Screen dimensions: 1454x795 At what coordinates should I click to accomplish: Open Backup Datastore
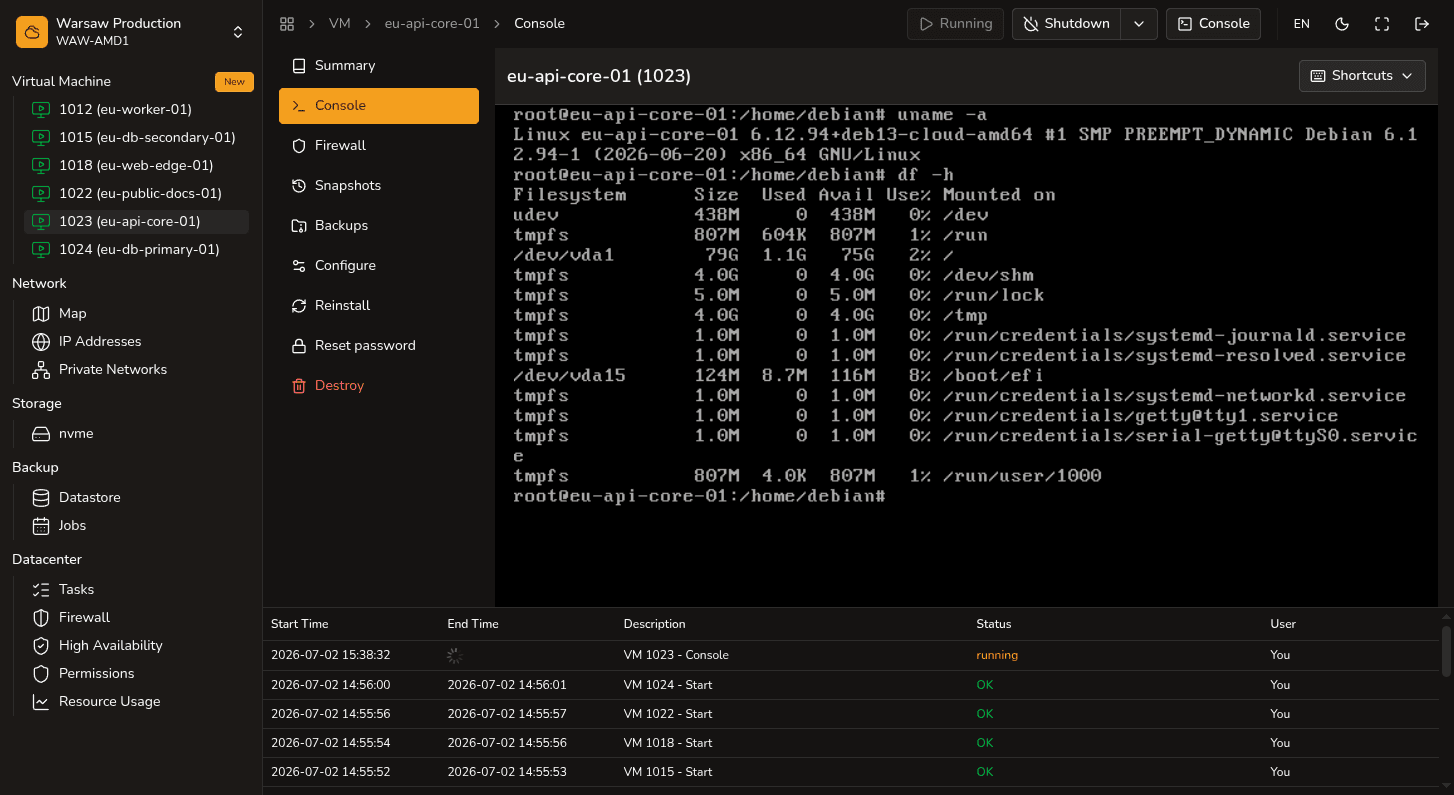136,497
